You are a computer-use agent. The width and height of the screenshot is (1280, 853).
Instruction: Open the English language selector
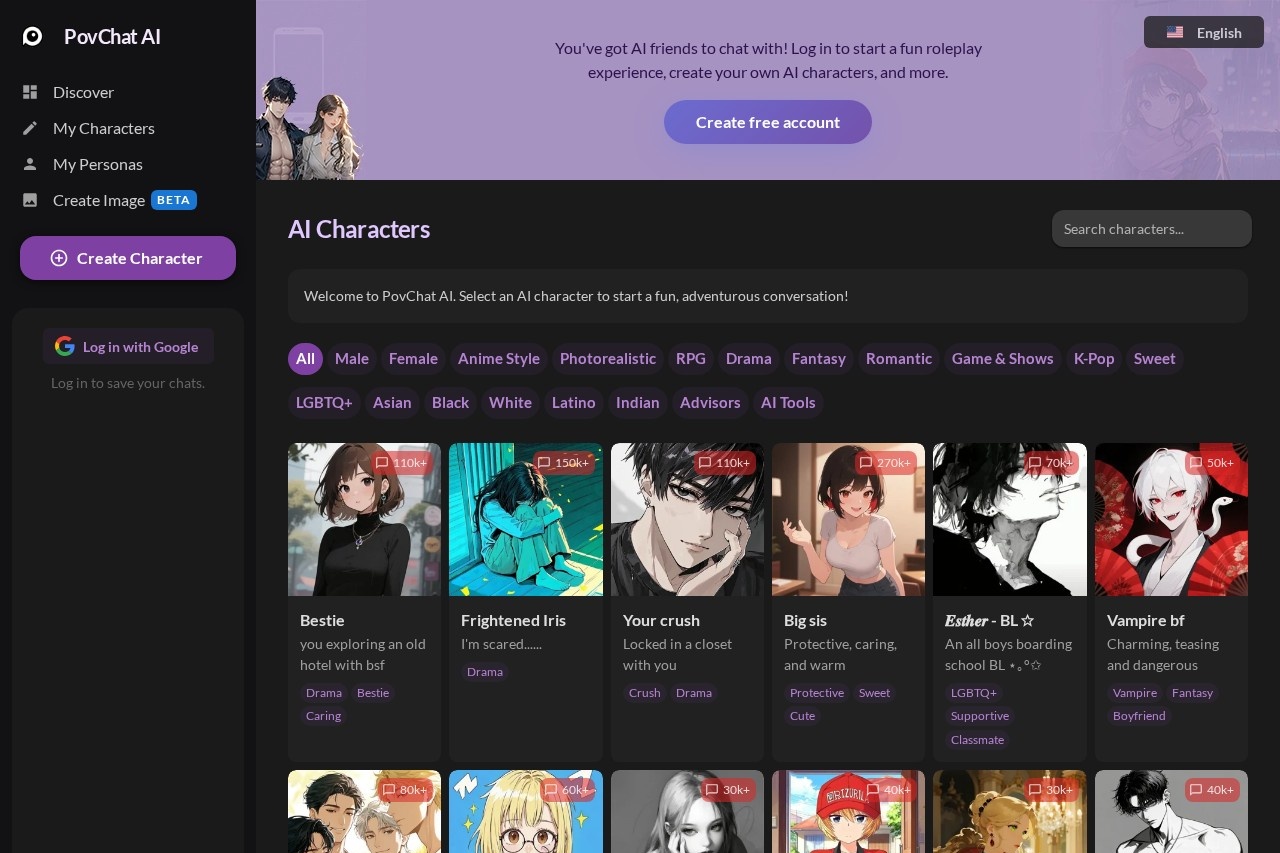[1203, 32]
